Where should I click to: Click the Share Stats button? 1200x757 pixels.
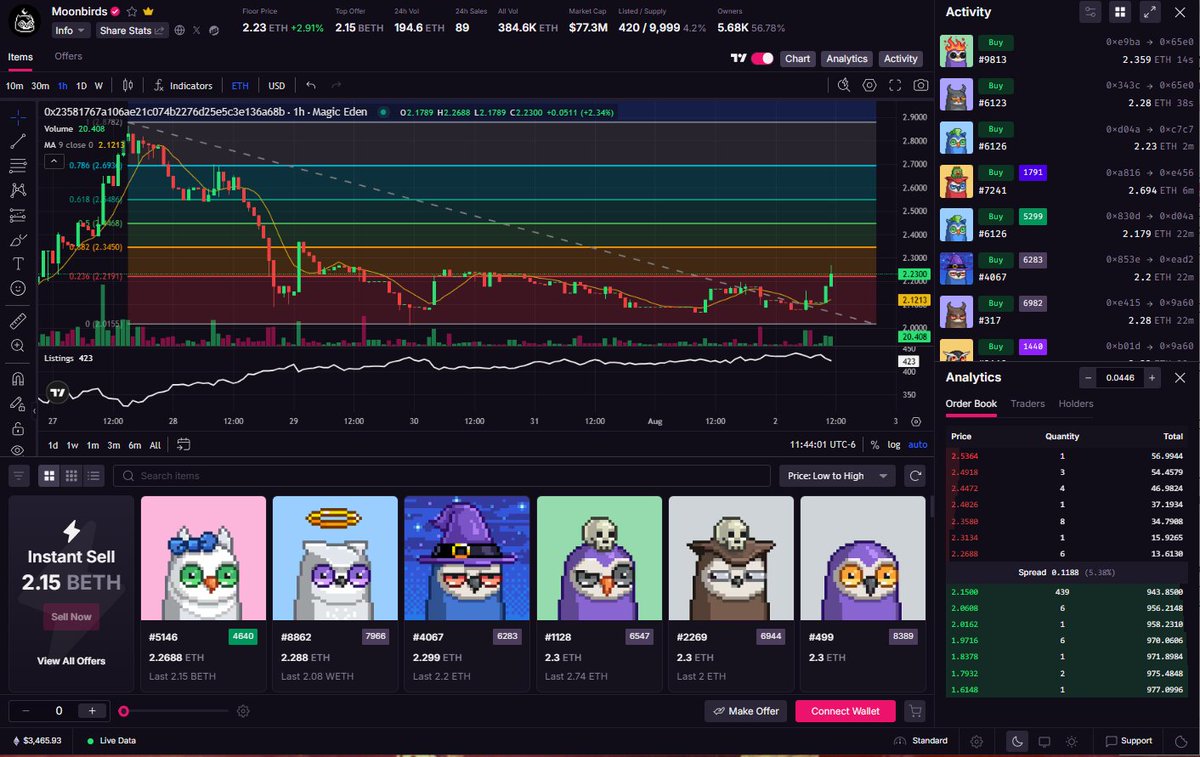coord(133,31)
